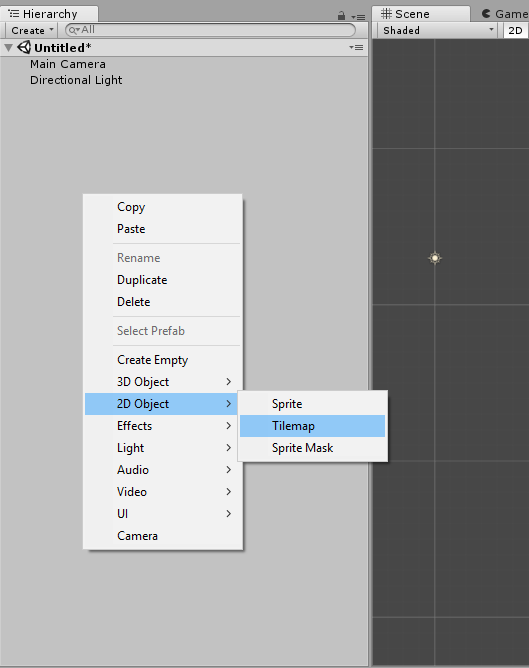Open the Hierarchy panel options menu icon
This screenshot has width=529, height=668.
coord(359,17)
